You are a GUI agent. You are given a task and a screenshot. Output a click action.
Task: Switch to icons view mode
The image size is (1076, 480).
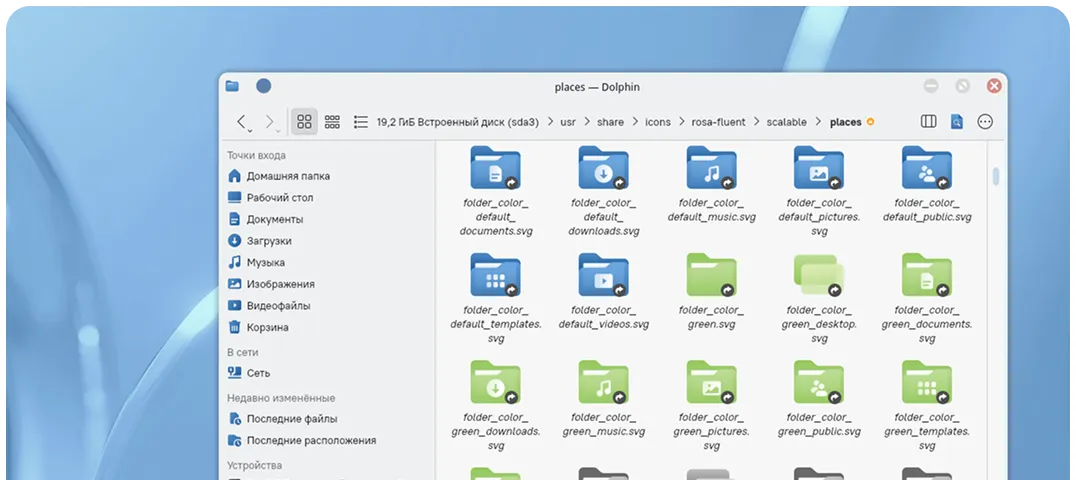305,122
